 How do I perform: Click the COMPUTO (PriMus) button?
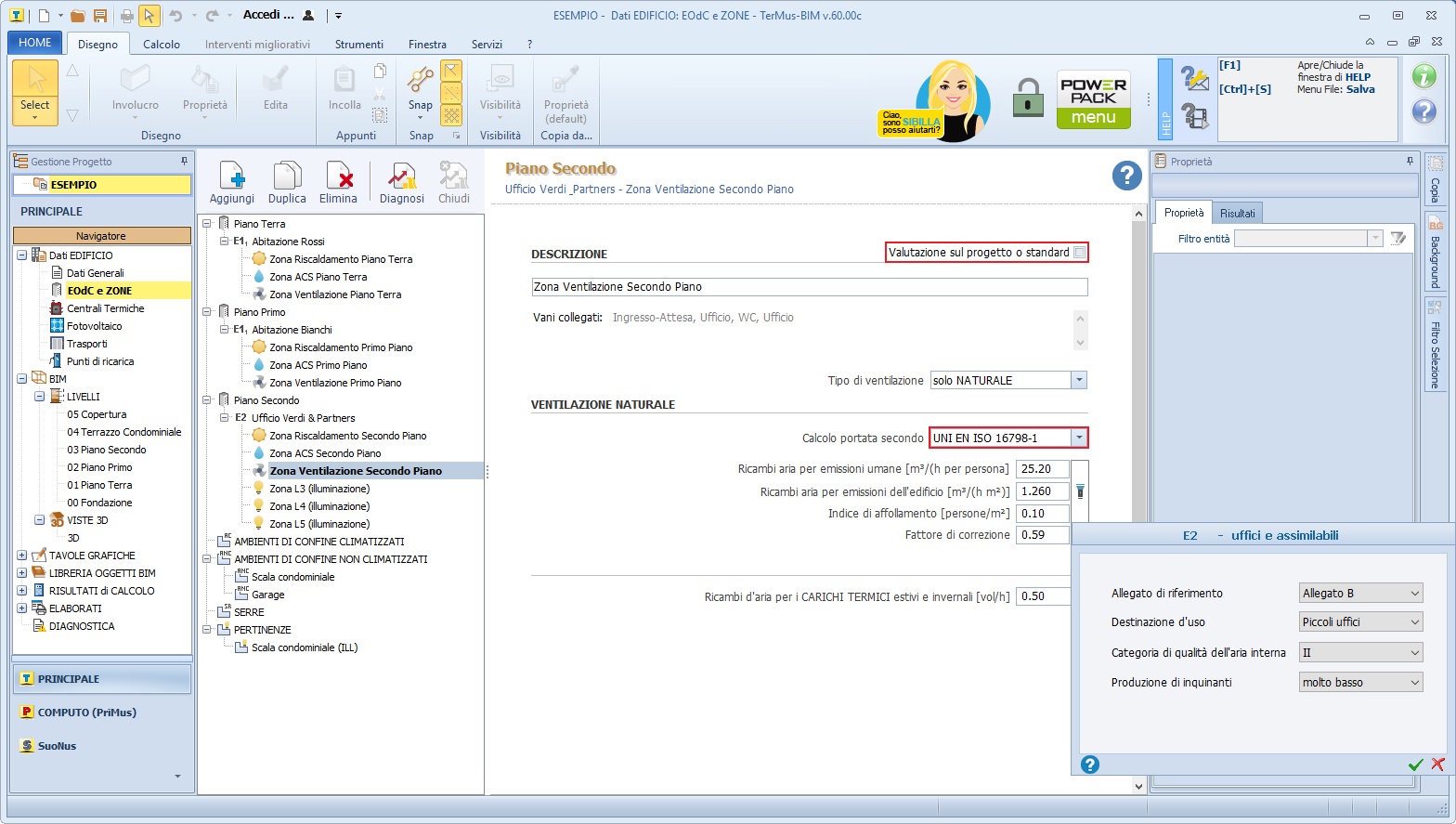86,713
